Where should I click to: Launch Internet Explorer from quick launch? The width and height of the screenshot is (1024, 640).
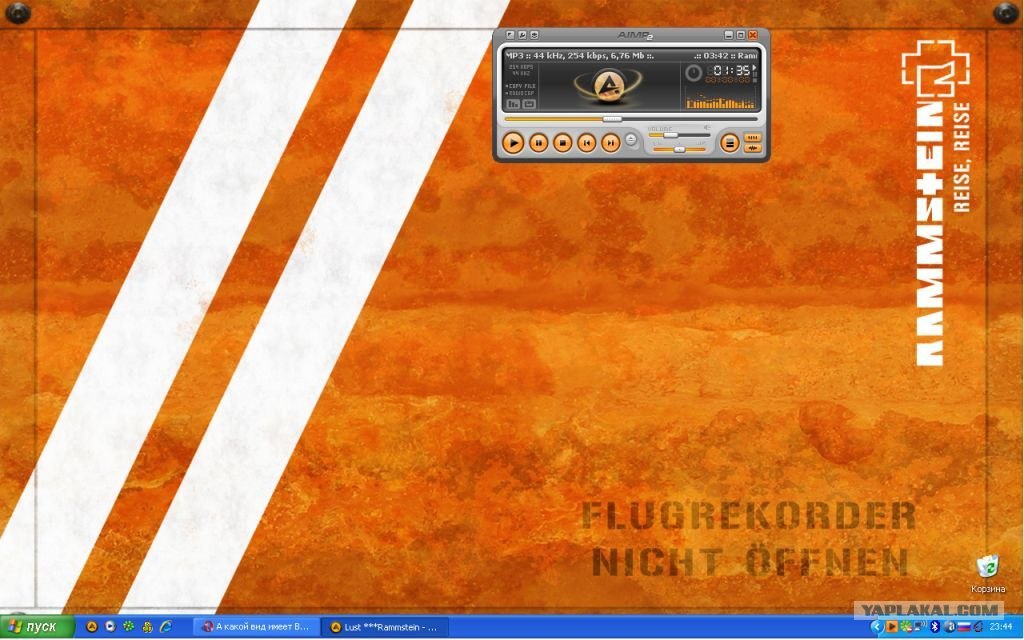point(165,627)
